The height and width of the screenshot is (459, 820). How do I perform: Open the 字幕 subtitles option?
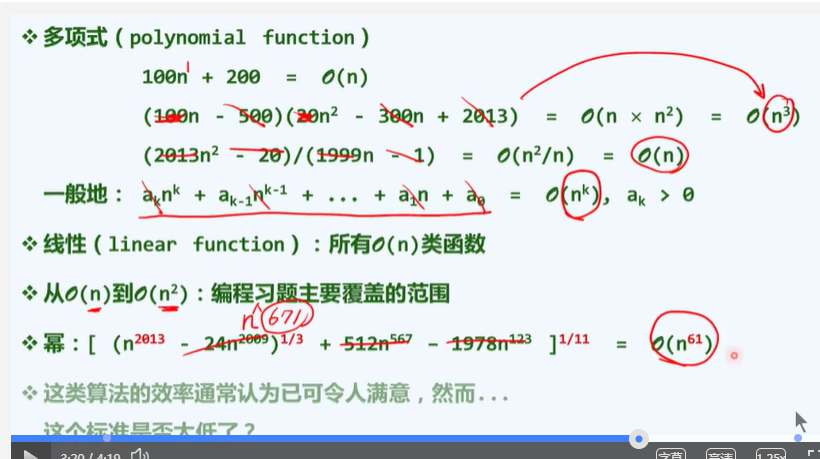[670, 454]
